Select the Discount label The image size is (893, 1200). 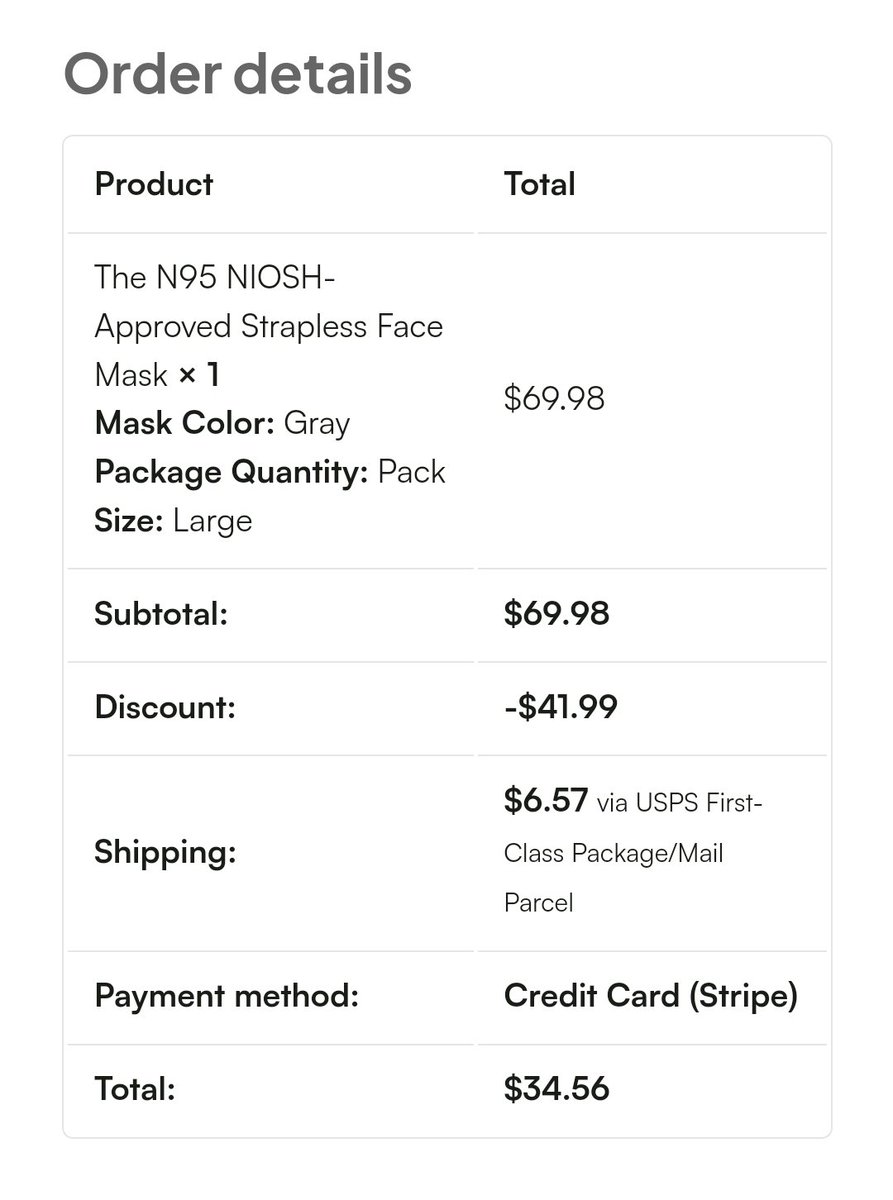165,708
